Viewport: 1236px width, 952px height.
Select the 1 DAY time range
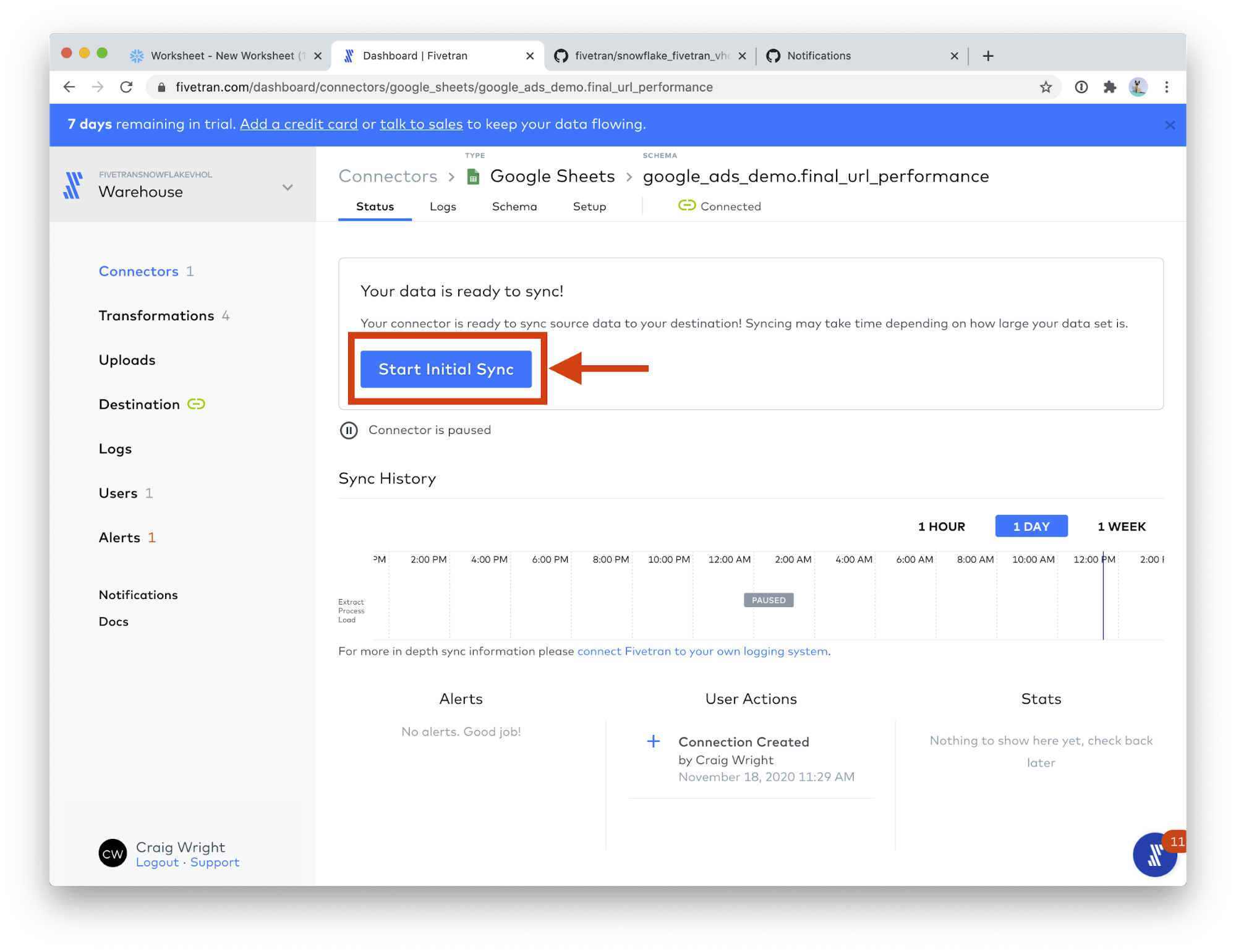(x=1031, y=527)
